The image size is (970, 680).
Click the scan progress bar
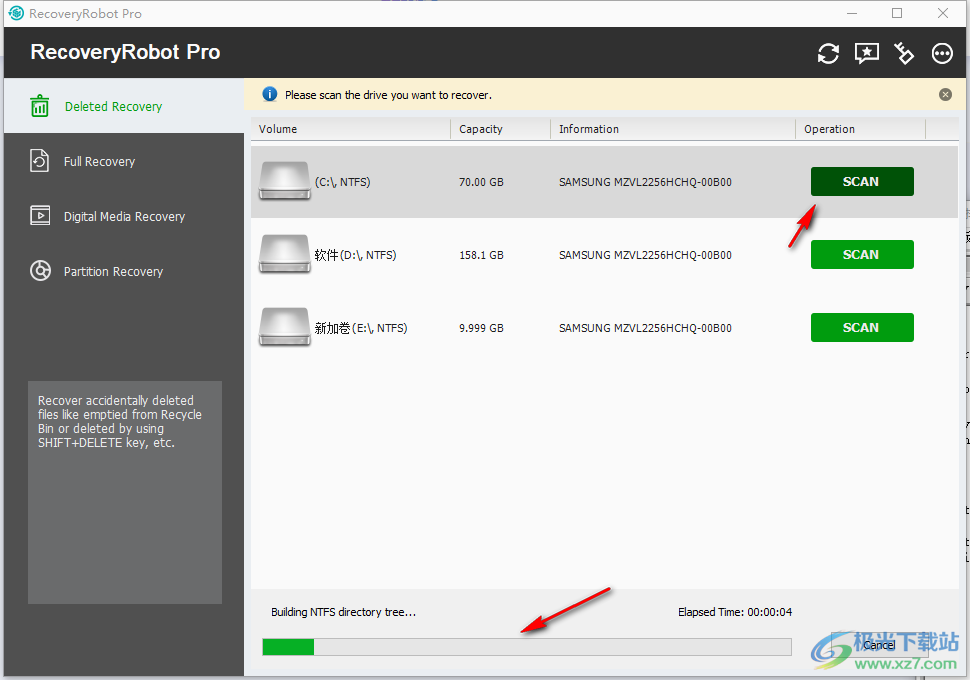coord(526,647)
